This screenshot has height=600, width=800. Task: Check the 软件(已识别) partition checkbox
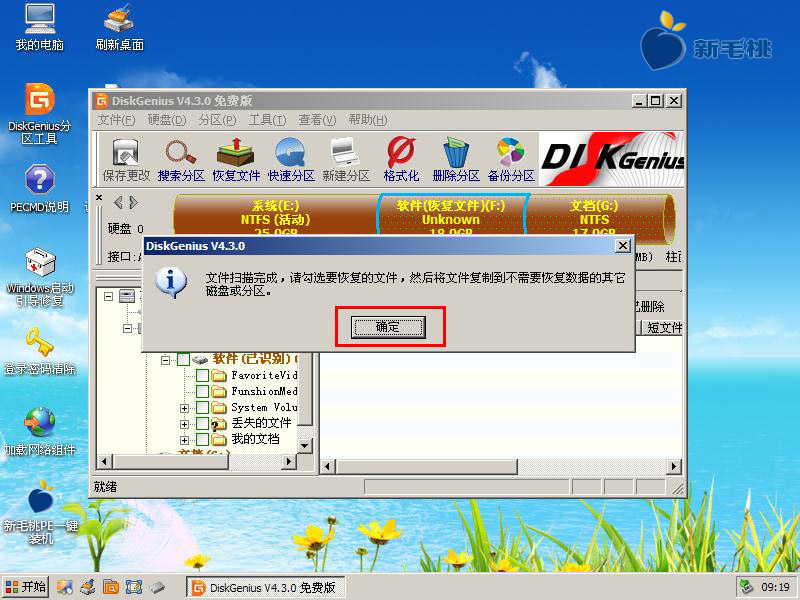click(x=183, y=360)
